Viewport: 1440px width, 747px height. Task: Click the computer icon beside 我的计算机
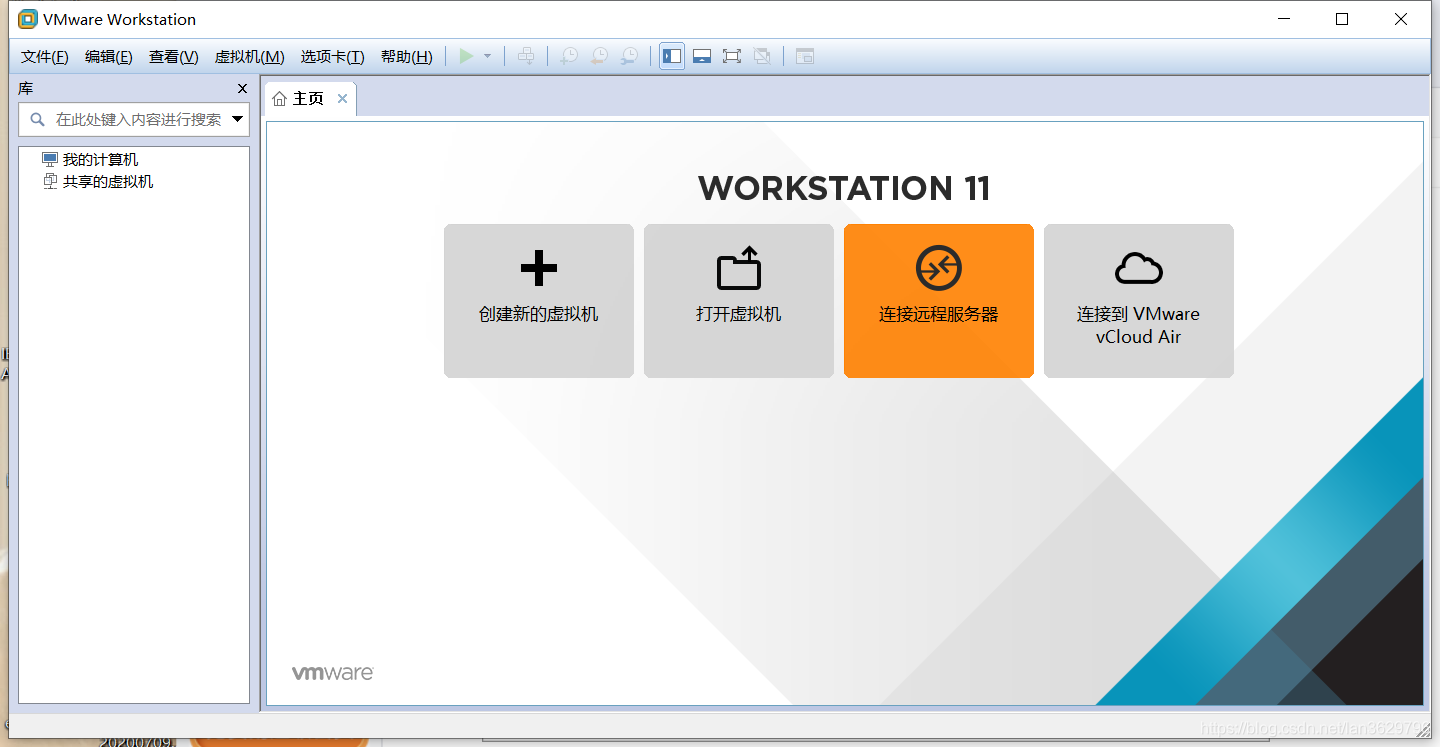coord(50,160)
